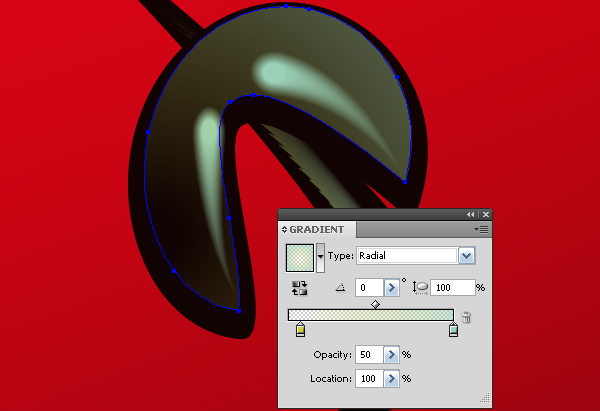This screenshot has height=411, width=600.
Task: Click the aspect ratio icon
Action: tap(420, 287)
